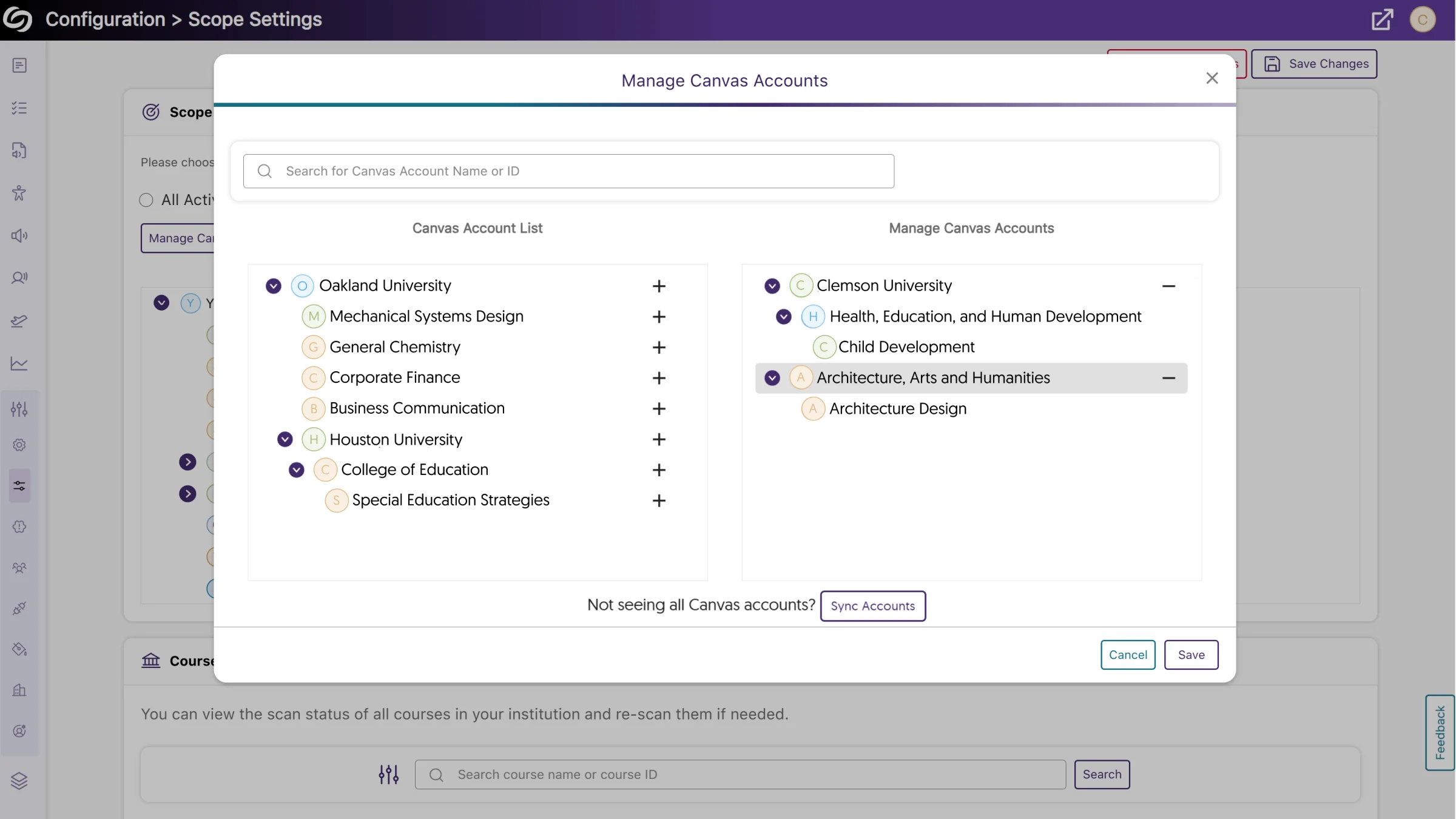Click Configuration breadcrumb in header

tap(106, 19)
